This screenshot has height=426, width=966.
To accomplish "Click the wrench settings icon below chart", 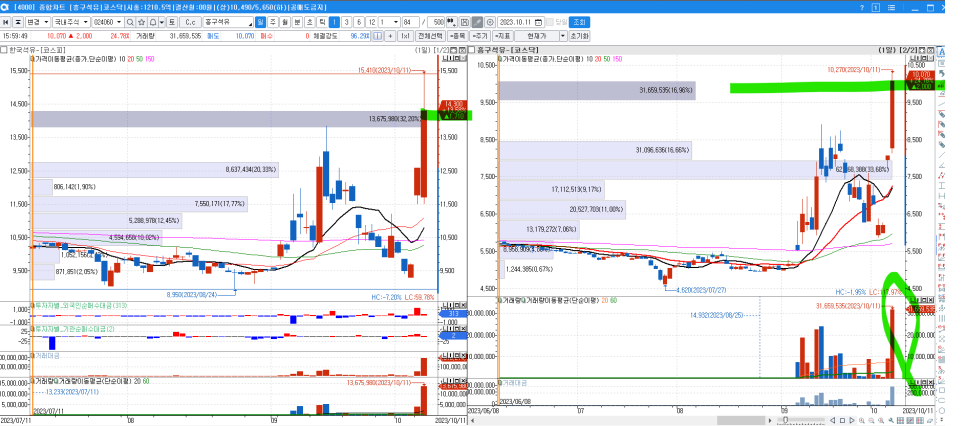I will (x=891, y=420).
